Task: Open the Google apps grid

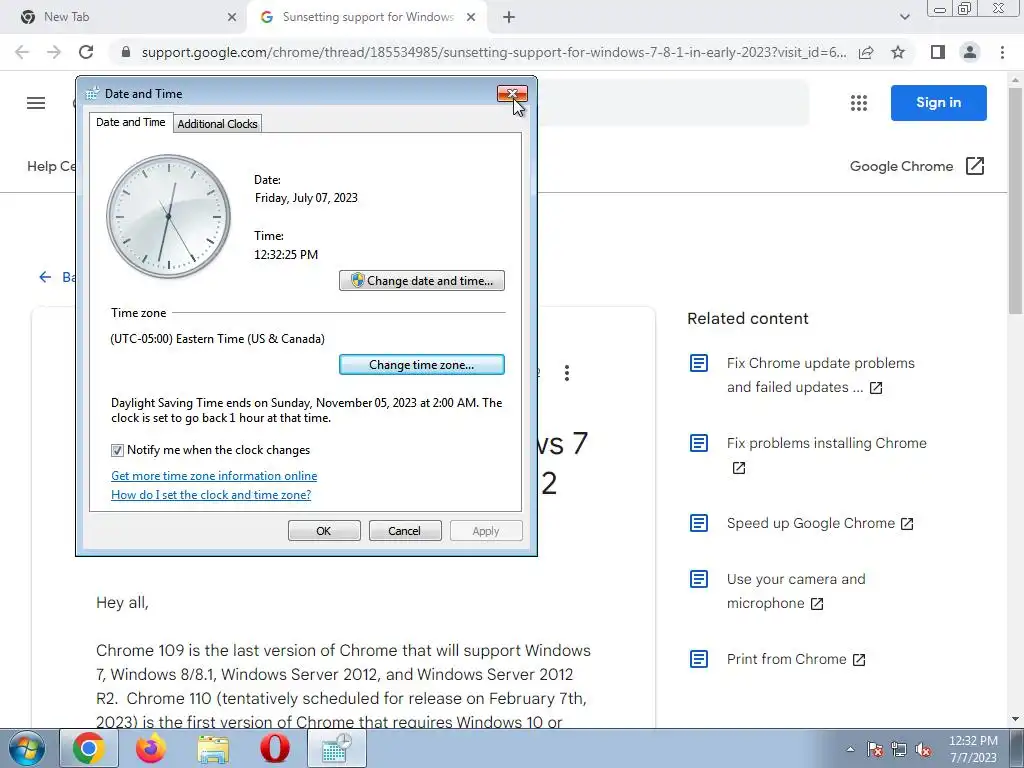Action: 859,103
